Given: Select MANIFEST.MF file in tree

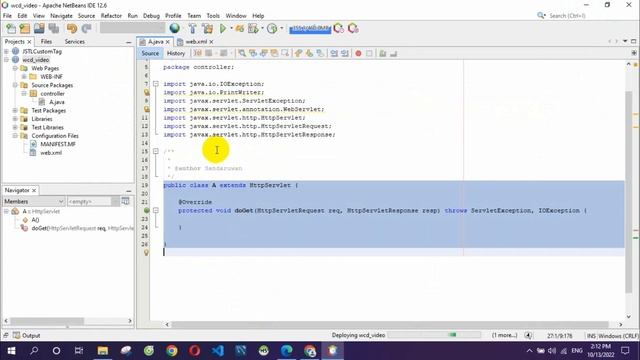Looking at the screenshot, I should [x=58, y=144].
